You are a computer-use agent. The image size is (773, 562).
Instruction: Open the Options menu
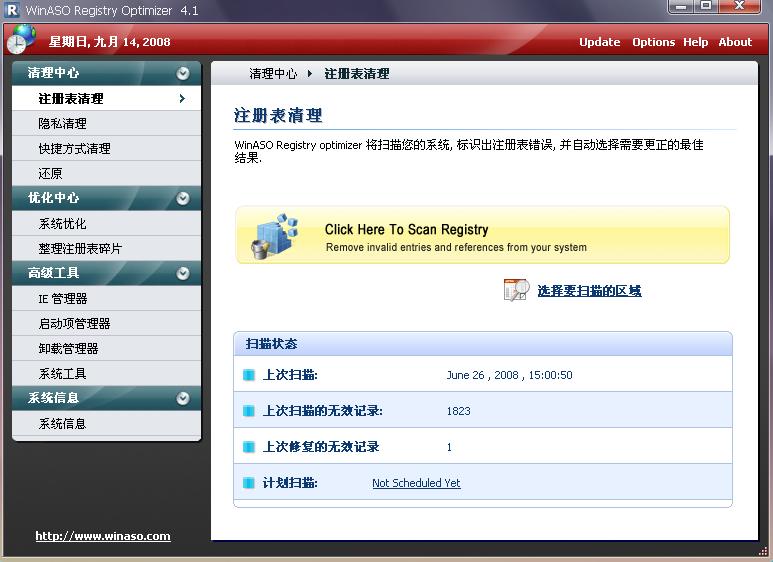coord(654,42)
